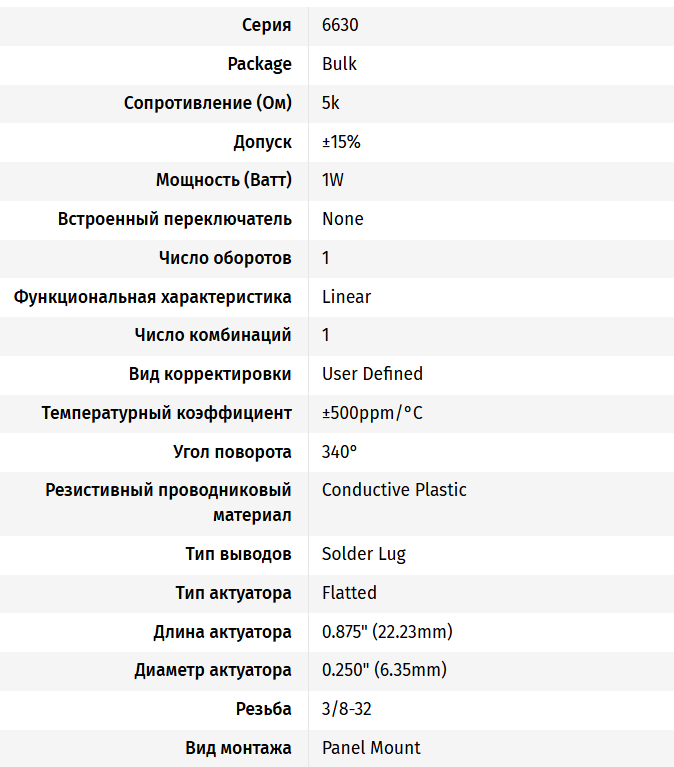Click the tolerance value ±15%

click(x=341, y=142)
